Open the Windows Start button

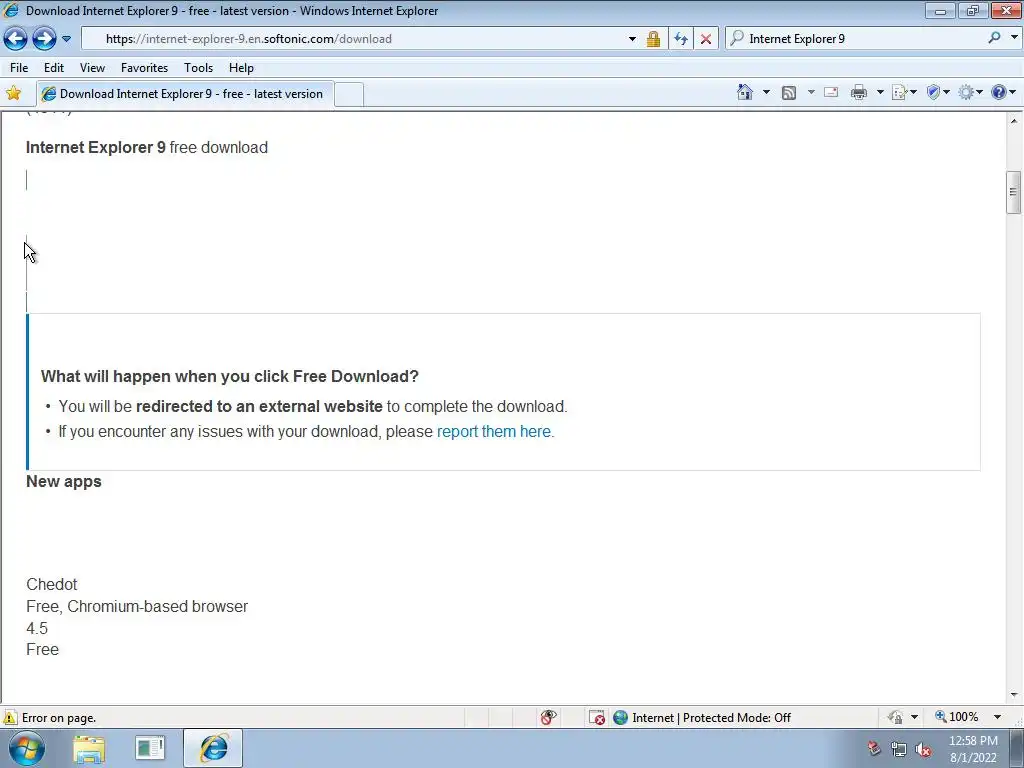pyautogui.click(x=26, y=748)
